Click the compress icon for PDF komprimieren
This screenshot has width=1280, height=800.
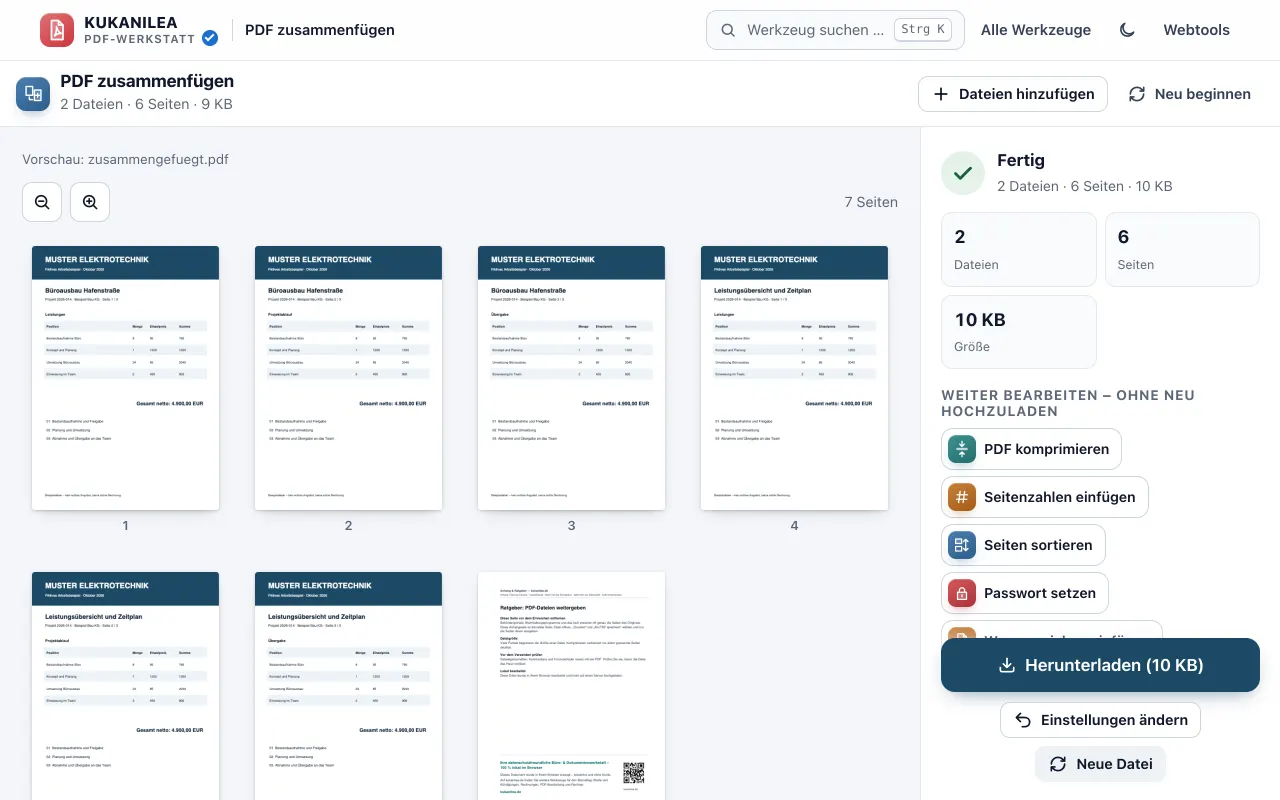(962, 449)
